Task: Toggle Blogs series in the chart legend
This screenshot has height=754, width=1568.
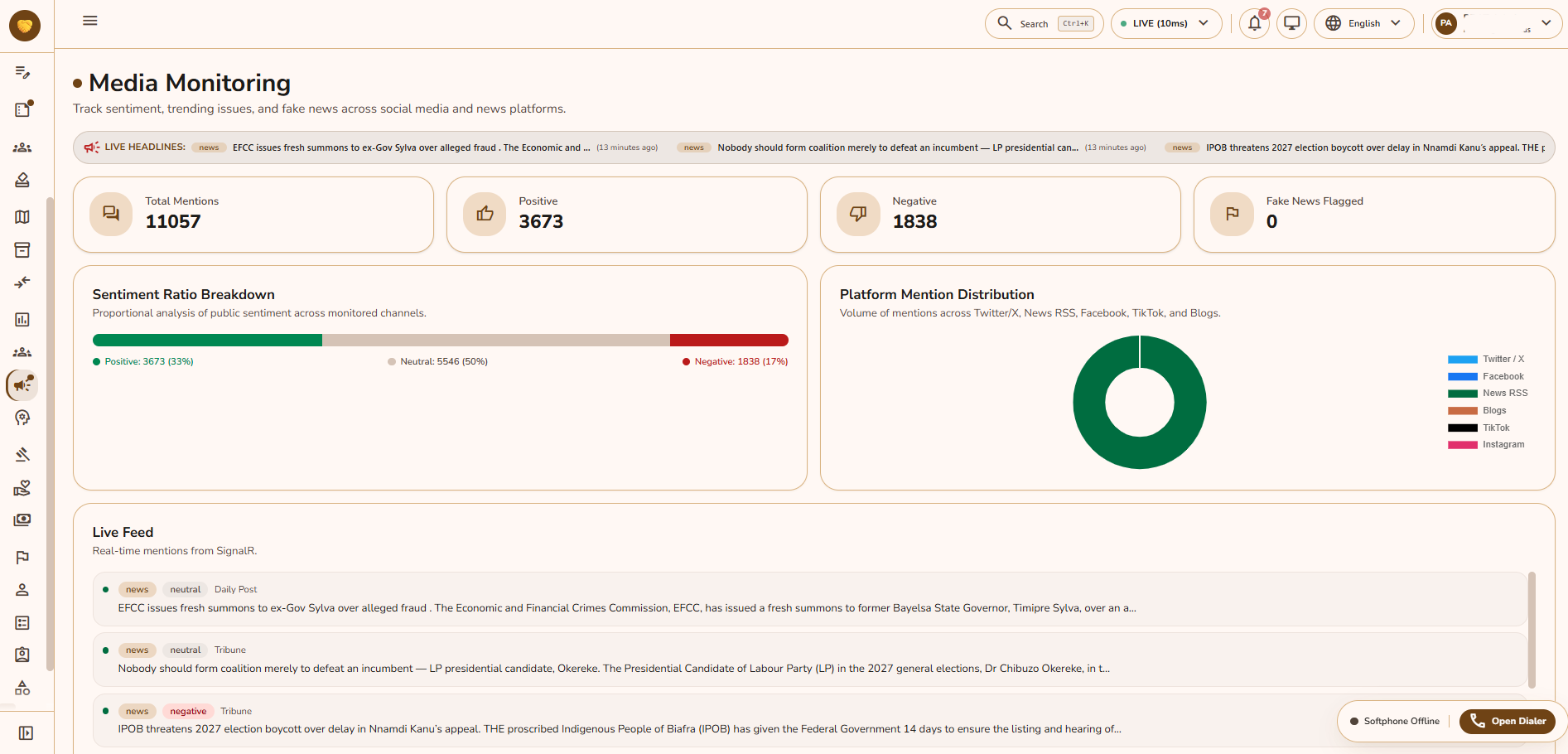Action: (1477, 411)
